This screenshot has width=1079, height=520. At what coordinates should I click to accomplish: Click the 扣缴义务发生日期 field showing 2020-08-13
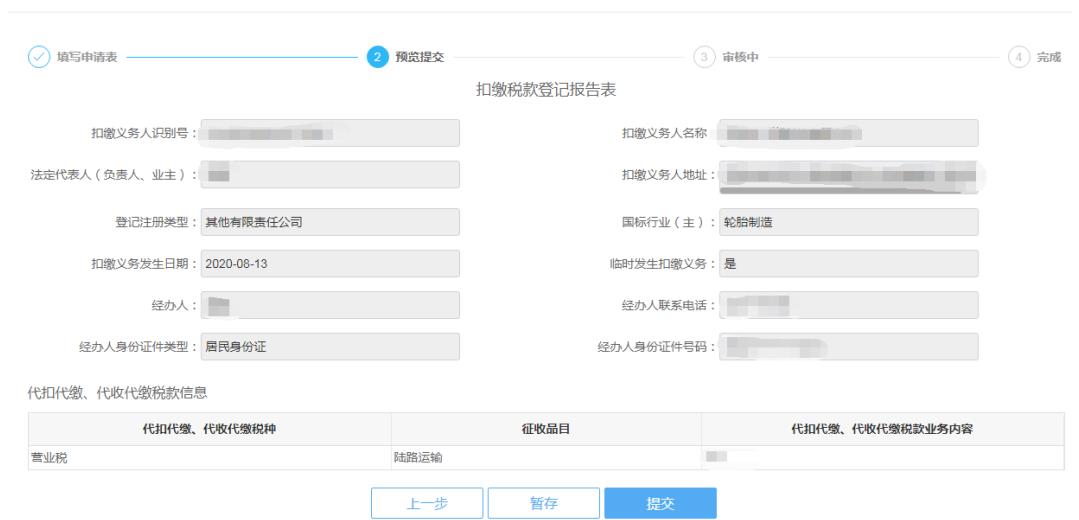(330, 264)
